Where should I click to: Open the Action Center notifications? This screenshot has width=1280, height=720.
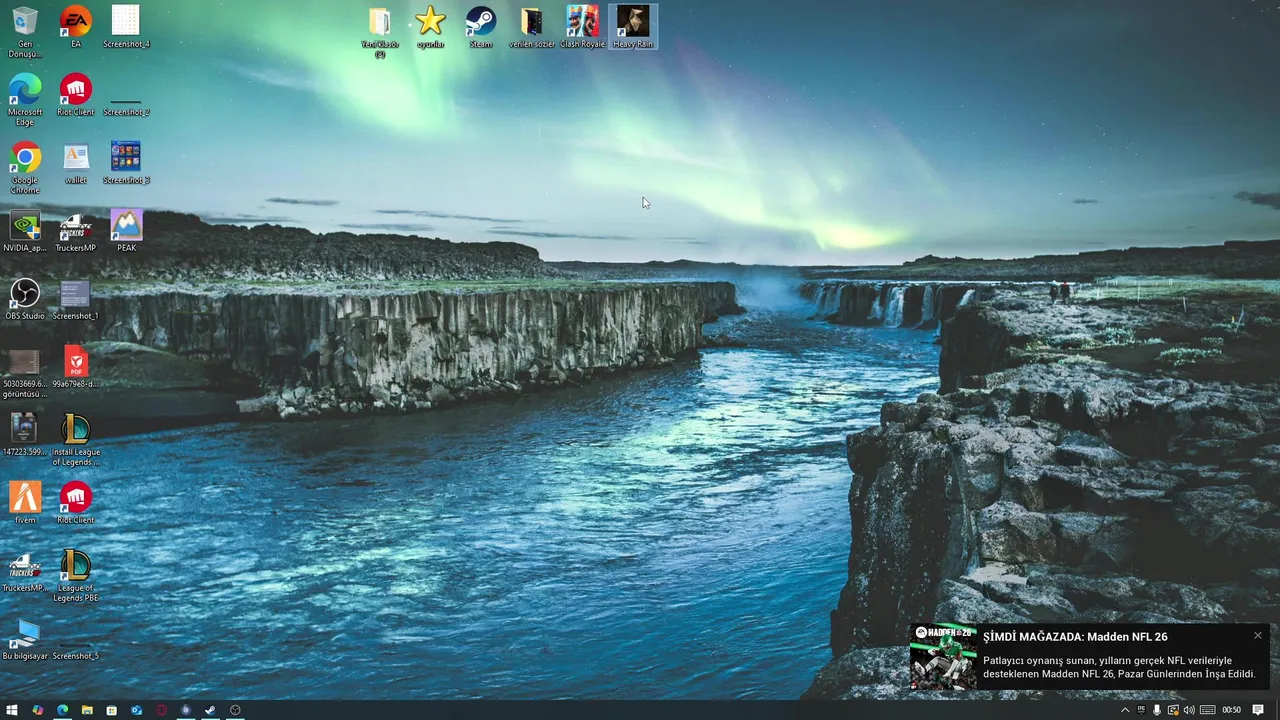click(1258, 710)
